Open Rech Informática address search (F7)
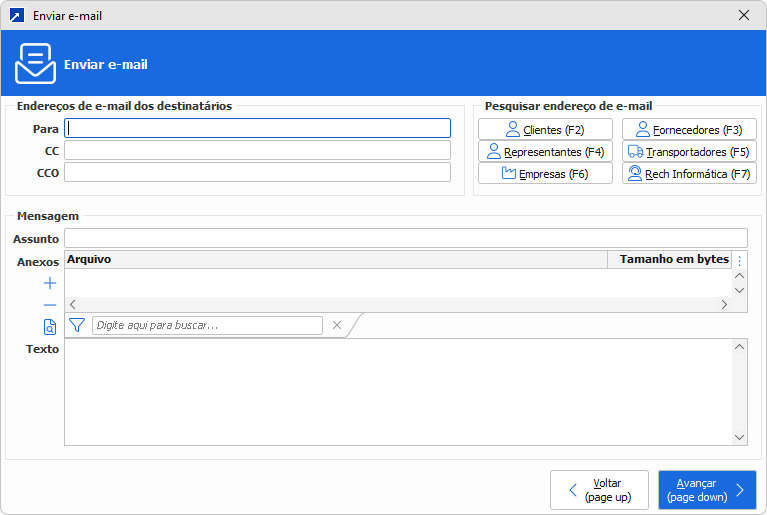Viewport: 767px width, 515px height. point(689,173)
